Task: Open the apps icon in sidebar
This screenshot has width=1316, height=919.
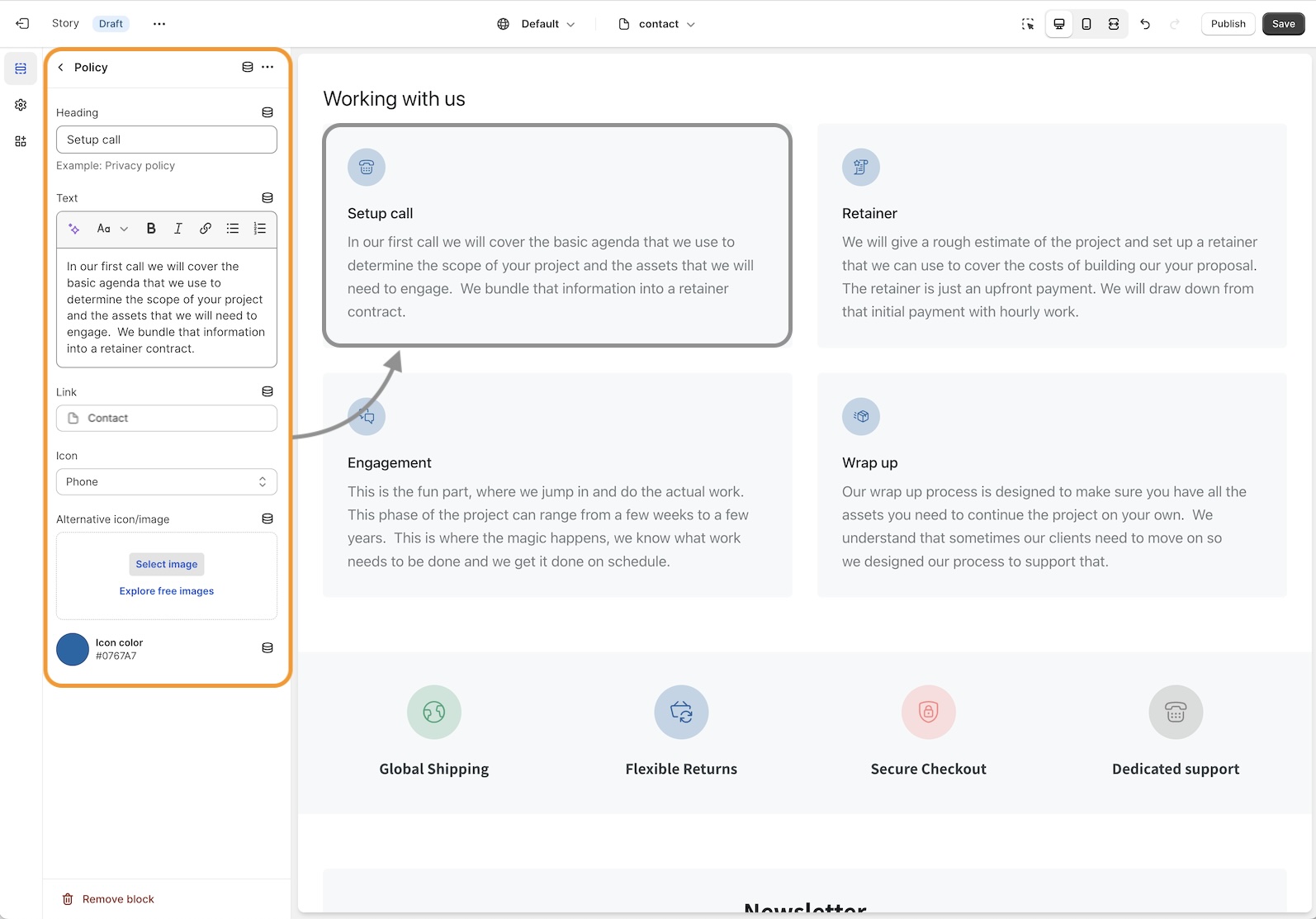Action: (21, 141)
